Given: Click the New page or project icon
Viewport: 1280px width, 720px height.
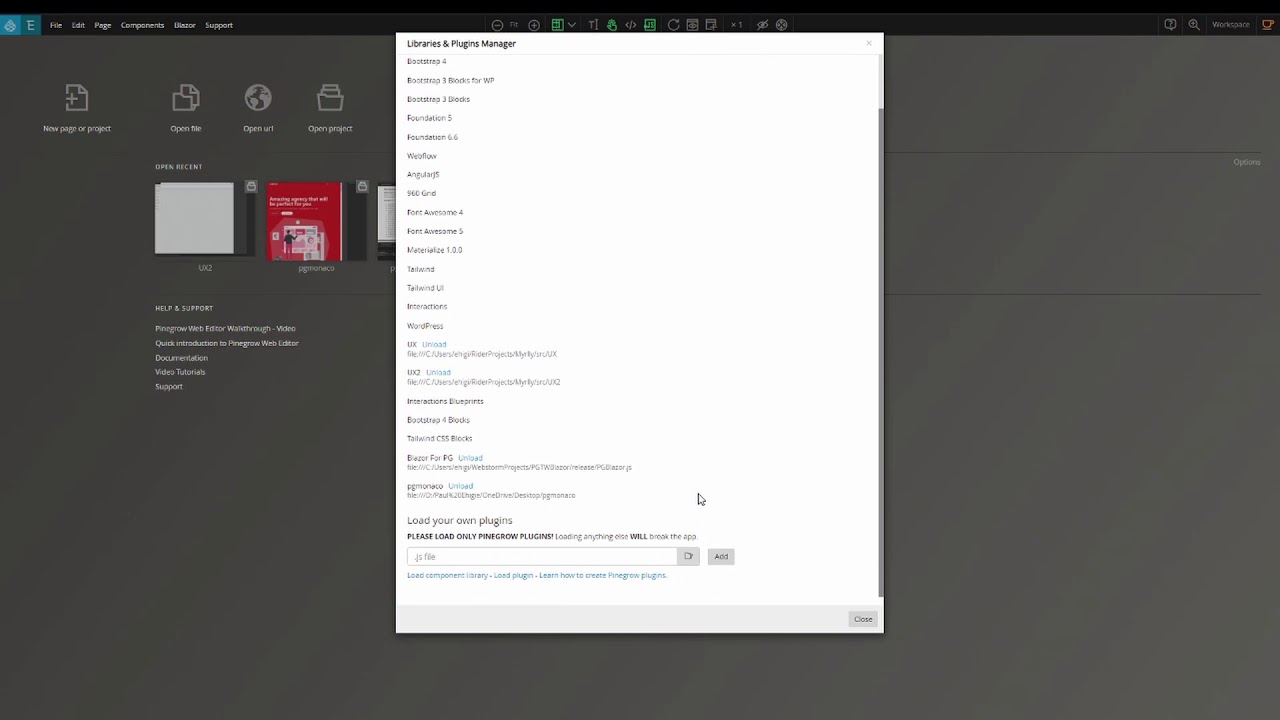Looking at the screenshot, I should click(77, 98).
